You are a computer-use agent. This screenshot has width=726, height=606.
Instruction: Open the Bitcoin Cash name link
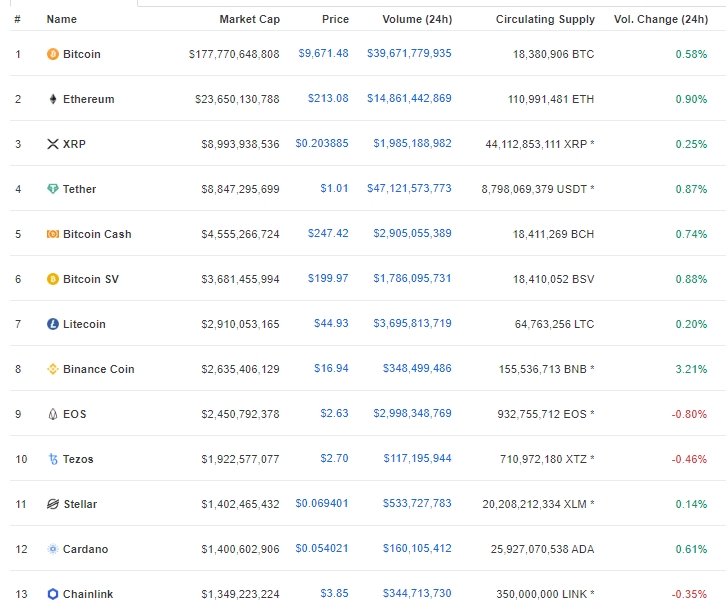pyautogui.click(x=97, y=234)
